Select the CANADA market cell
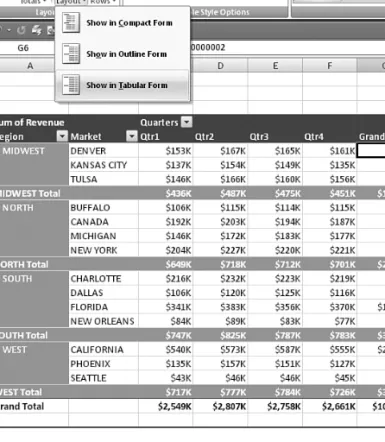Viewport: 385px width, 442px height. click(x=103, y=222)
